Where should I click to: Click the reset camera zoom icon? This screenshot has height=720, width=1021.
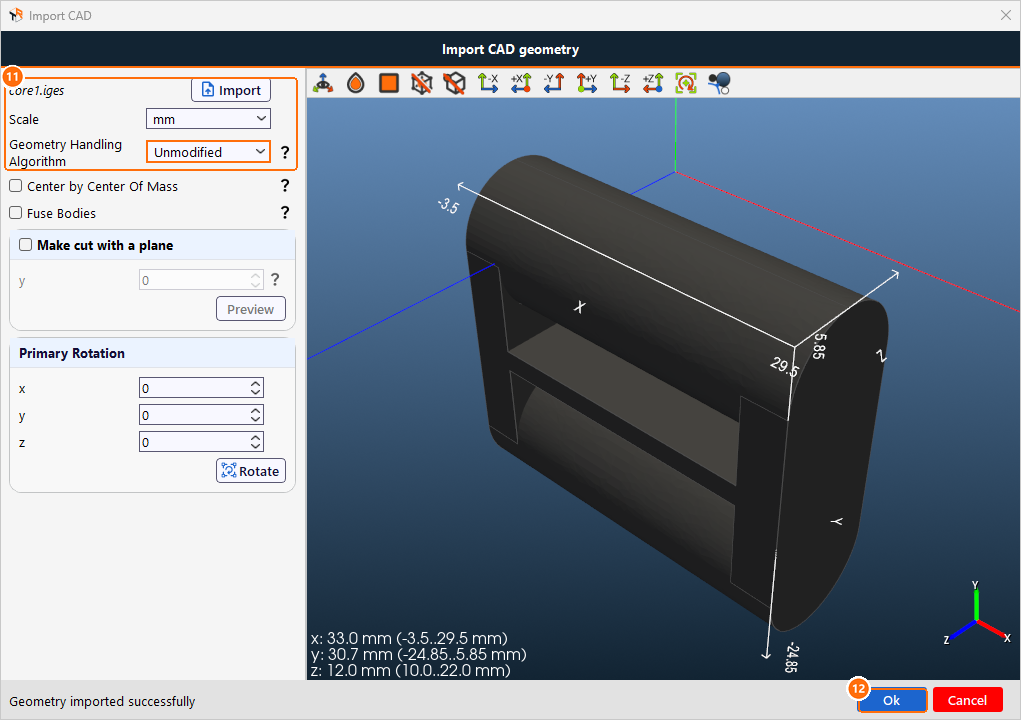coord(686,83)
